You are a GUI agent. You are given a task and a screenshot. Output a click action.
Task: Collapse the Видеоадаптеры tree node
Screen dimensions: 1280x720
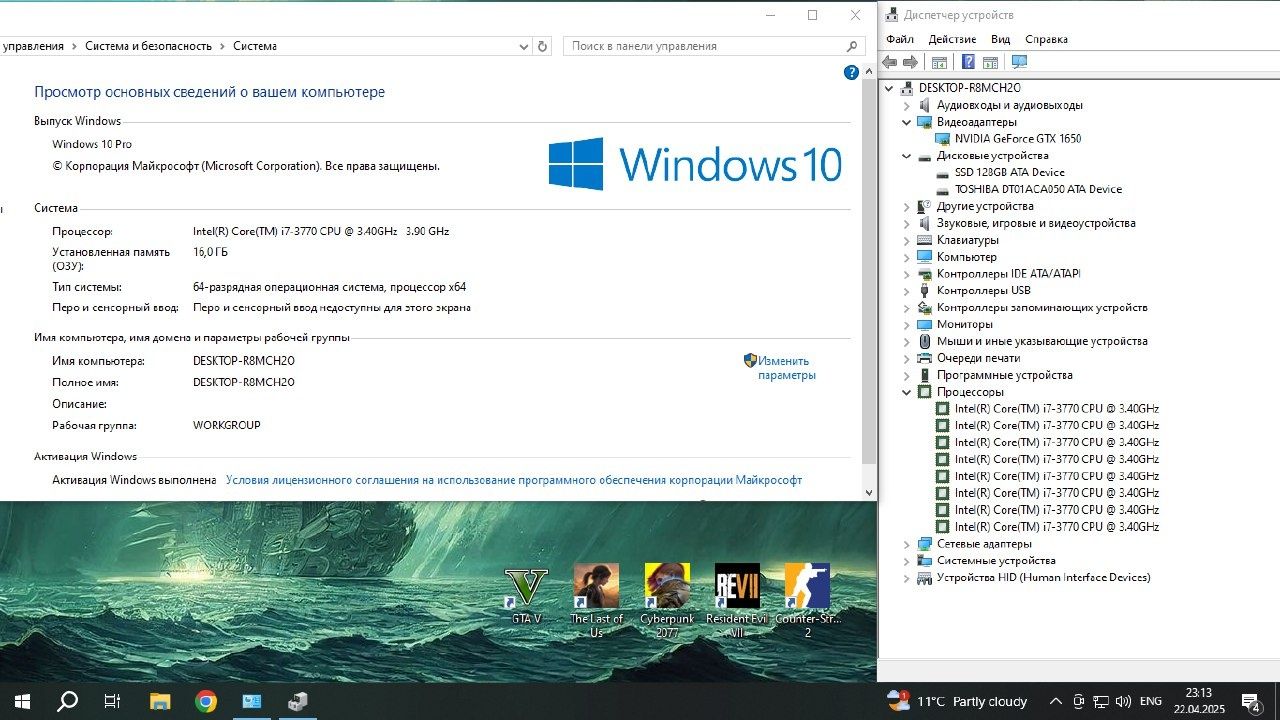pos(907,122)
